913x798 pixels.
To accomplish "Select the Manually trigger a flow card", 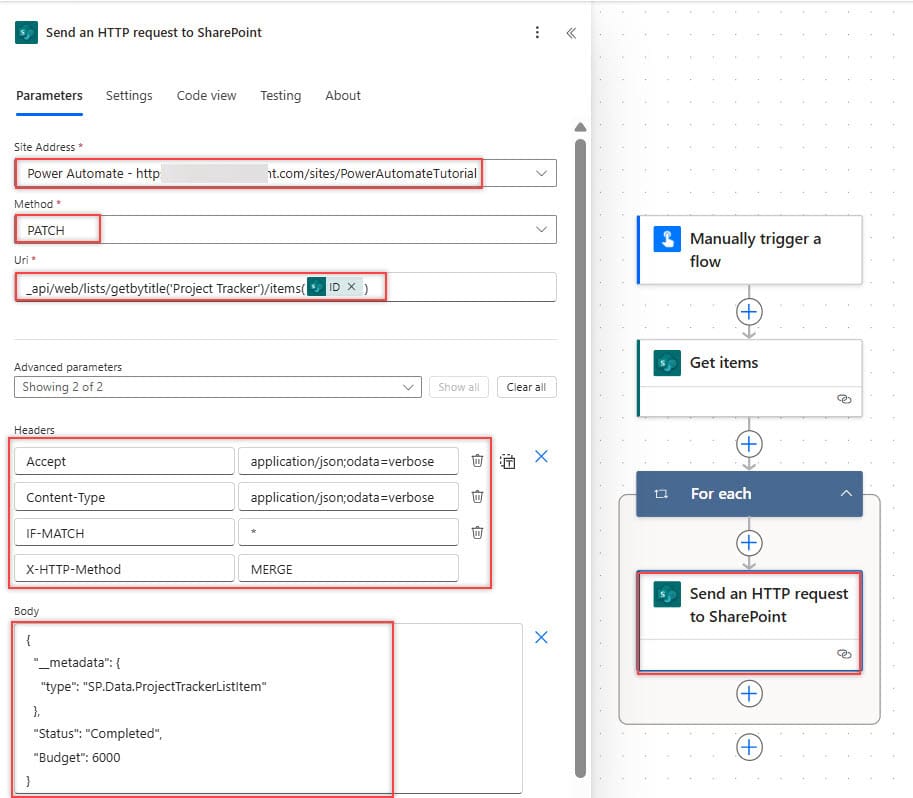I will (x=750, y=250).
